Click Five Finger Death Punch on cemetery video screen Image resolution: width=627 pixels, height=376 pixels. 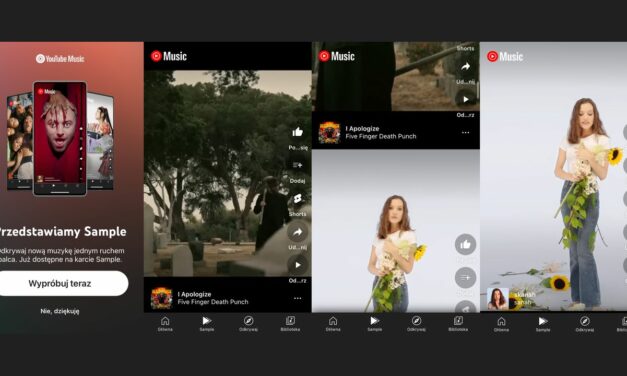point(213,302)
